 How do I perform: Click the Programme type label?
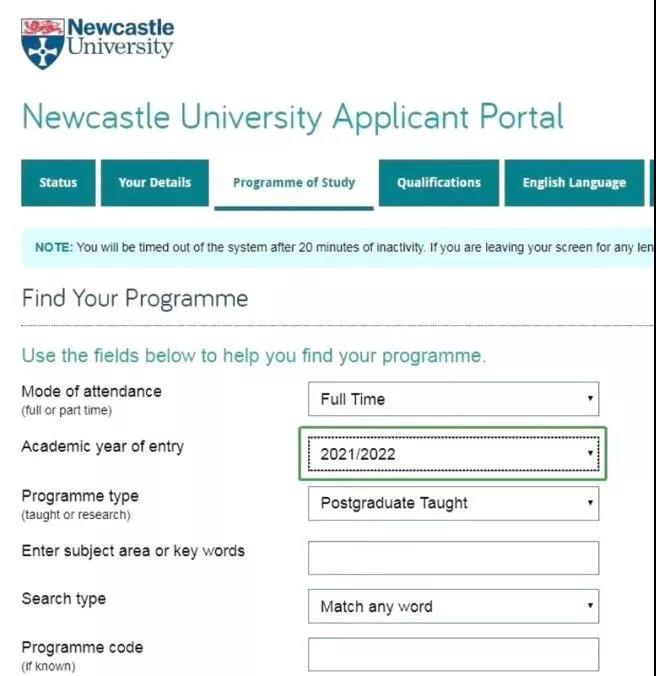click(x=80, y=496)
